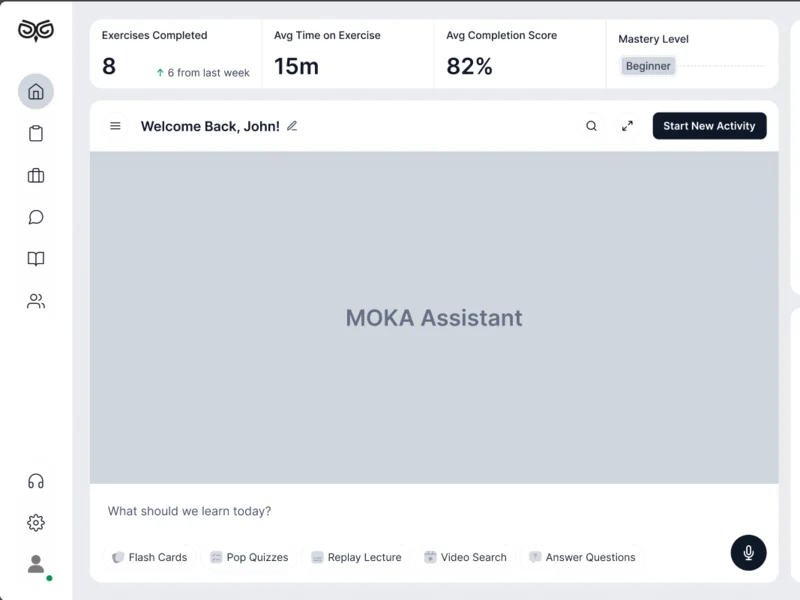Open the headphones support icon
Viewport: 800px width, 600px height.
pos(36,481)
